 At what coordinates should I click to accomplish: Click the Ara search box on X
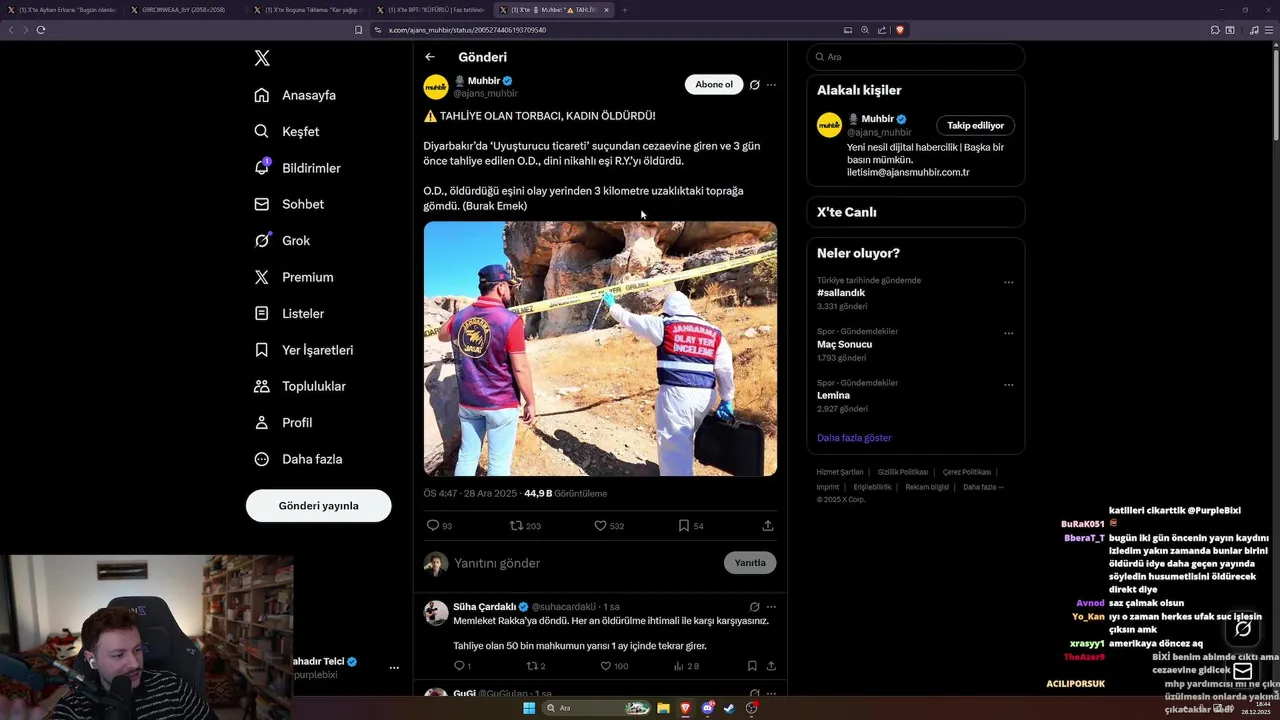point(916,57)
